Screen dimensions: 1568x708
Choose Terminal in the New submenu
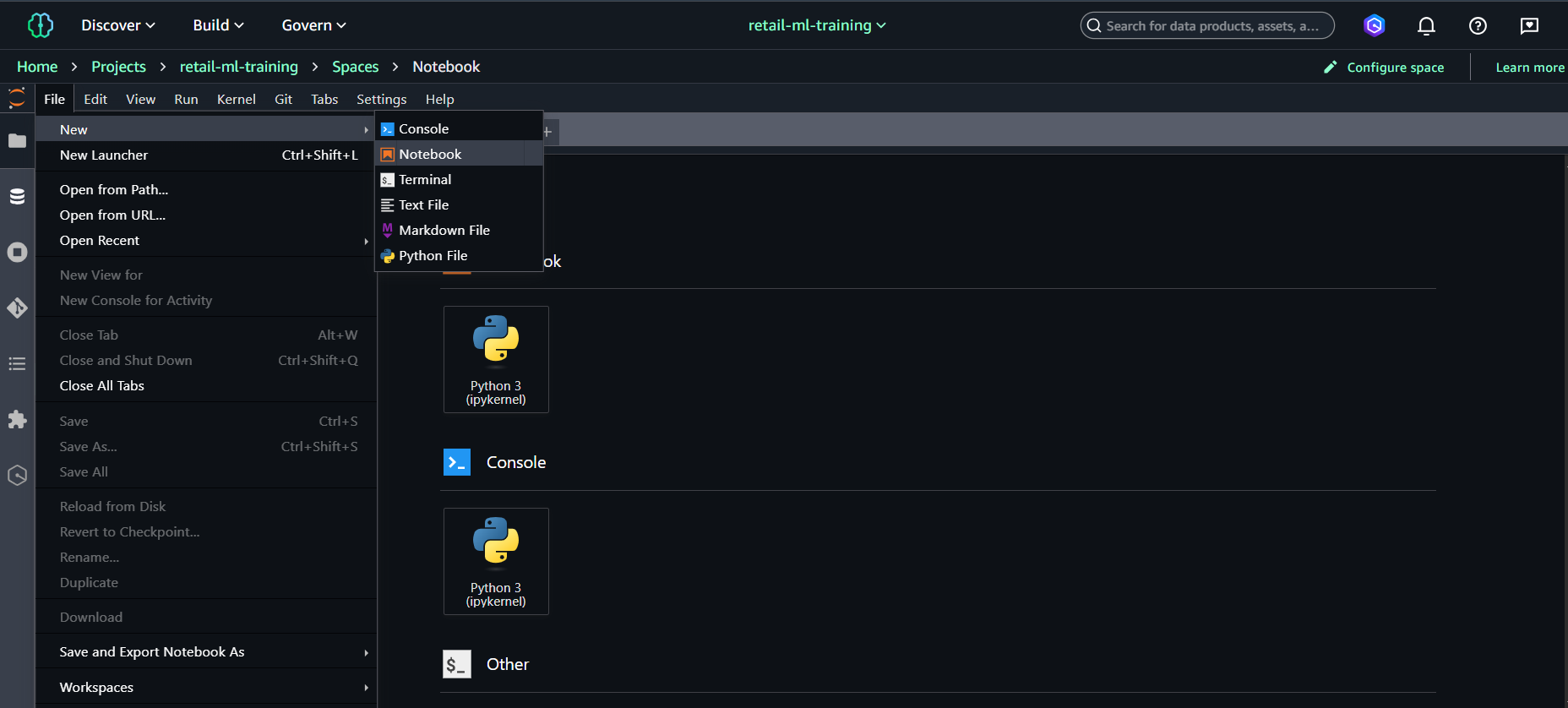coord(425,180)
